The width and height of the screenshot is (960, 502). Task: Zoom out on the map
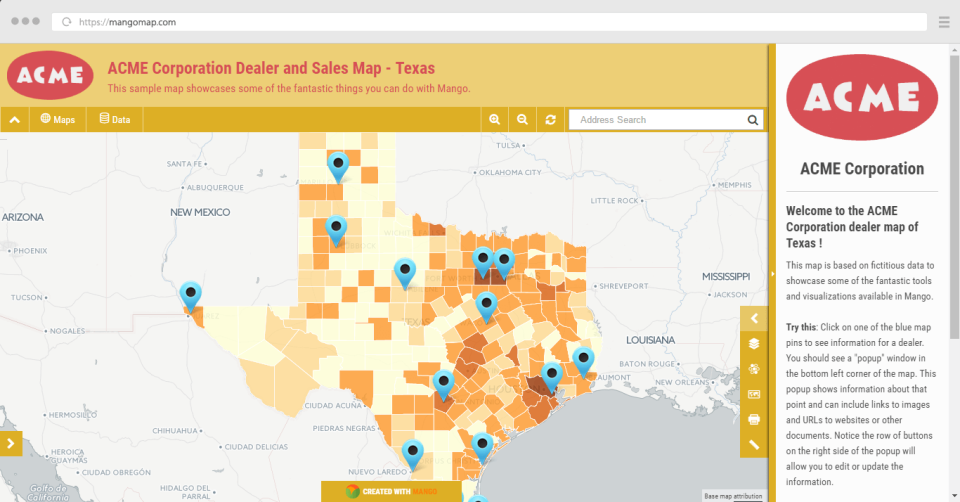522,120
